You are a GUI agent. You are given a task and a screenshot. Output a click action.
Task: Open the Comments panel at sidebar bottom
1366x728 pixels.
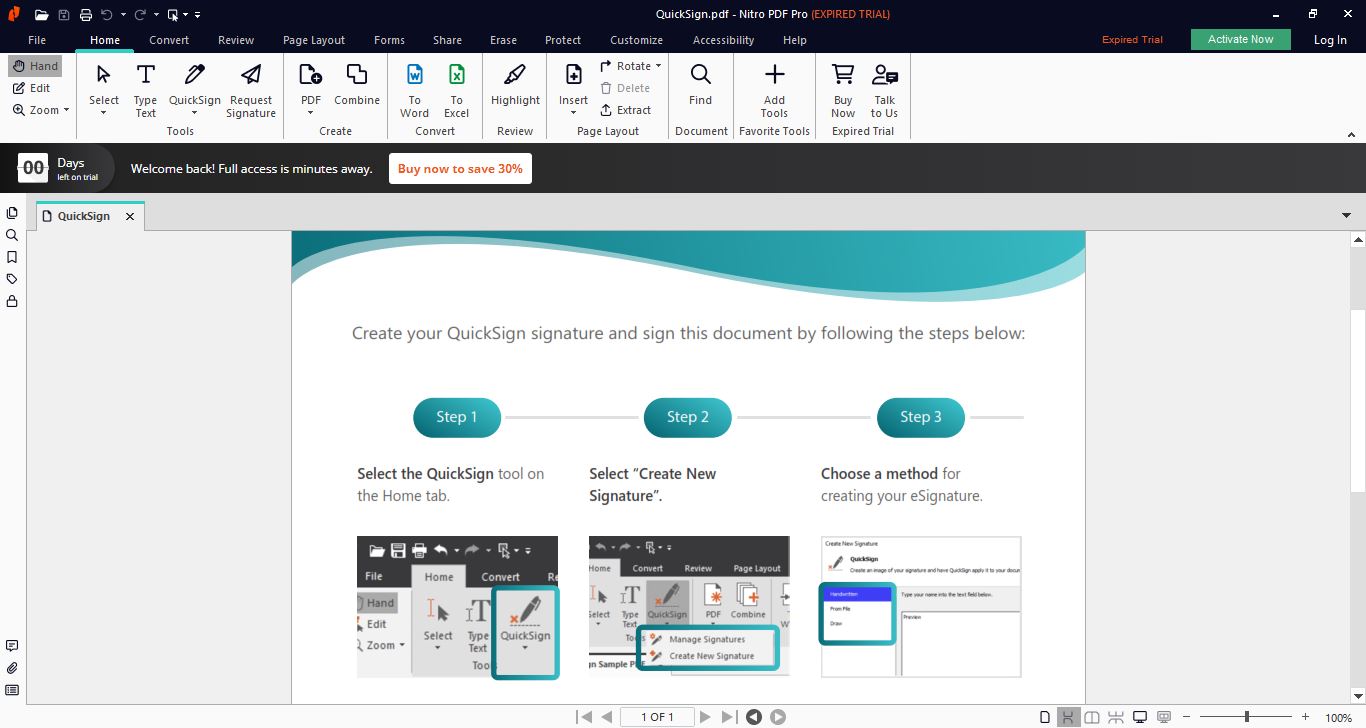click(12, 646)
